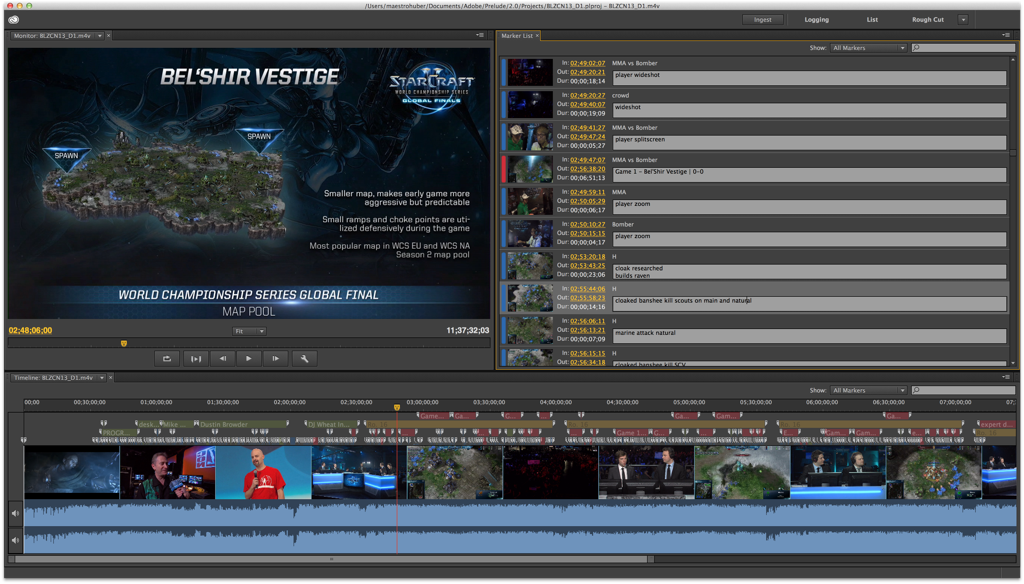Click the In timecode 02;49;47;07
The height and width of the screenshot is (584, 1024).
click(587, 160)
